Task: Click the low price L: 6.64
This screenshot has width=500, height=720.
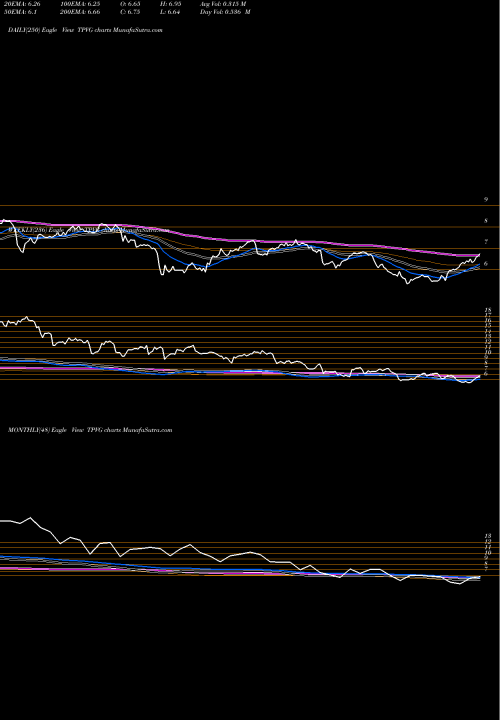Action: (172, 12)
